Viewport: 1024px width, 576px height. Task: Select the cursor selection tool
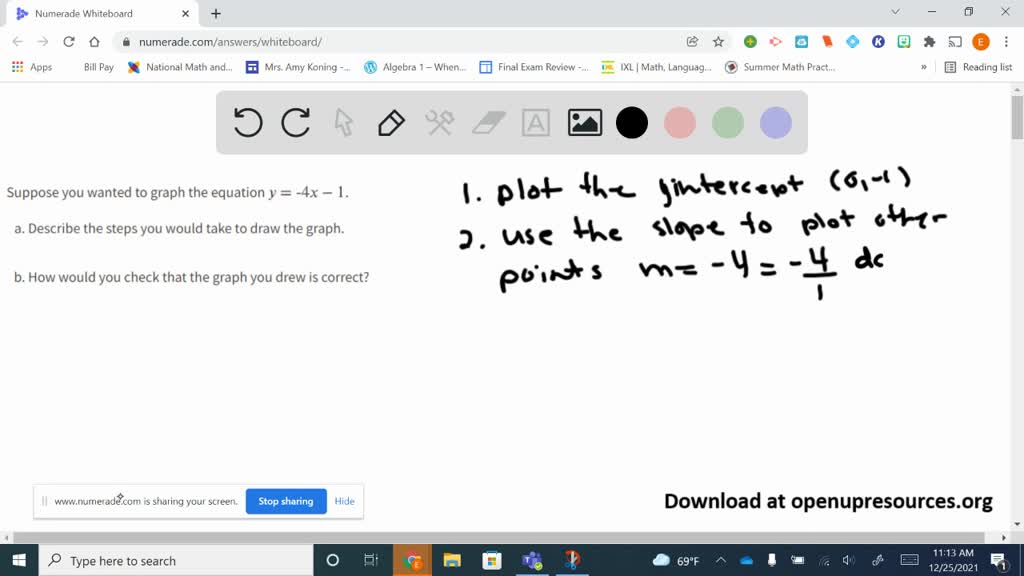(x=343, y=122)
